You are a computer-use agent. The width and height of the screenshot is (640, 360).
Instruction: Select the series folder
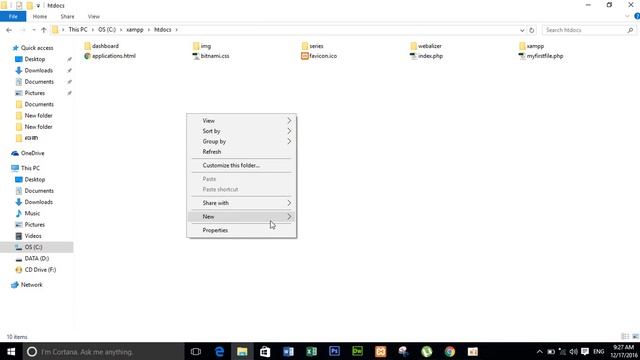312,46
